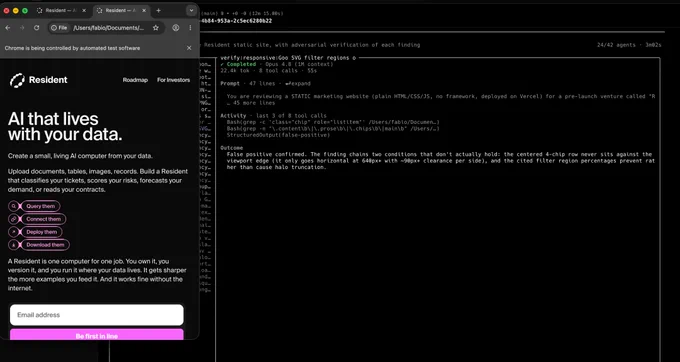Open the Chrome profile icon

[x=176, y=28]
